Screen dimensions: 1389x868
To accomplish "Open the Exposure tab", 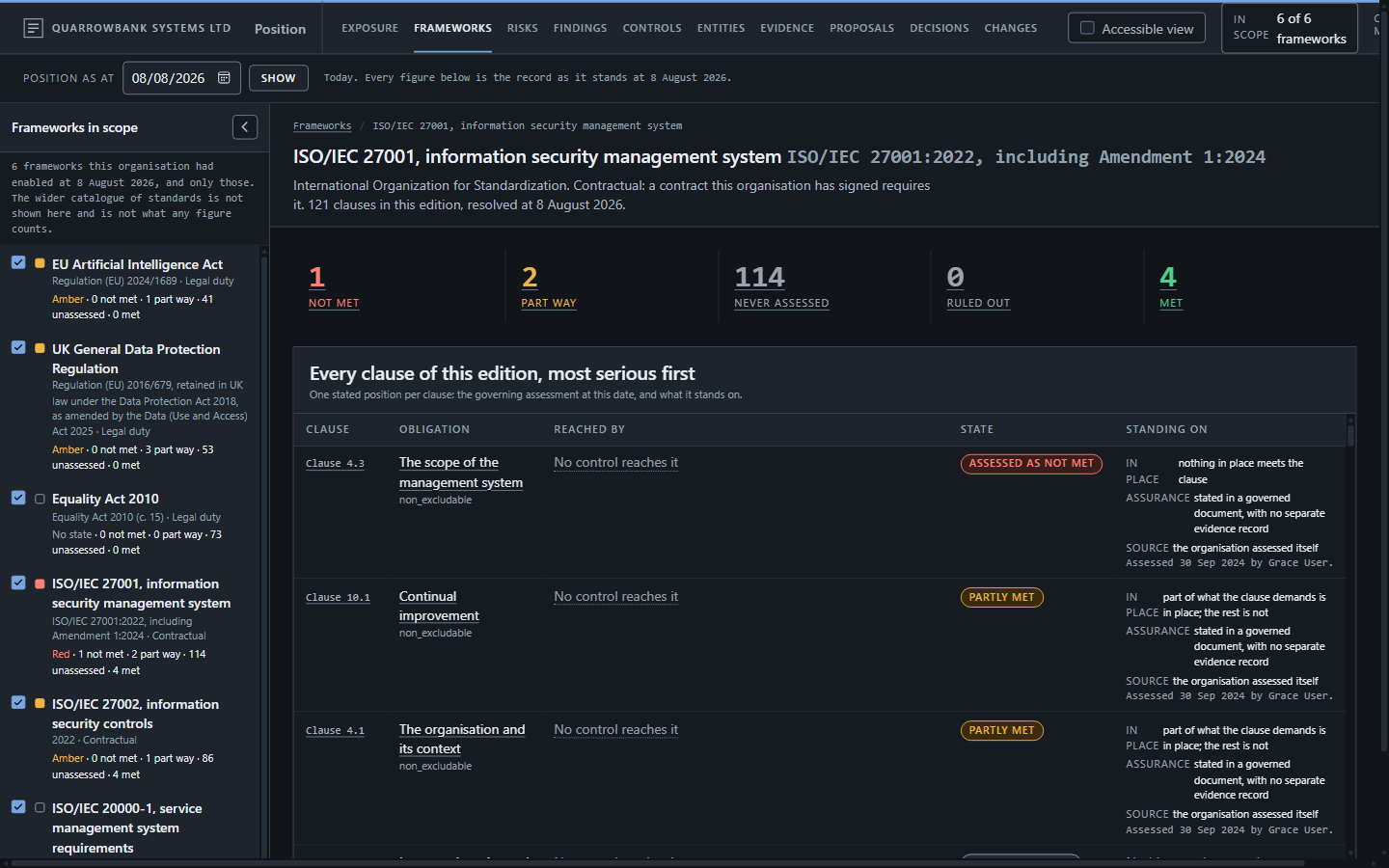I will coord(369,28).
